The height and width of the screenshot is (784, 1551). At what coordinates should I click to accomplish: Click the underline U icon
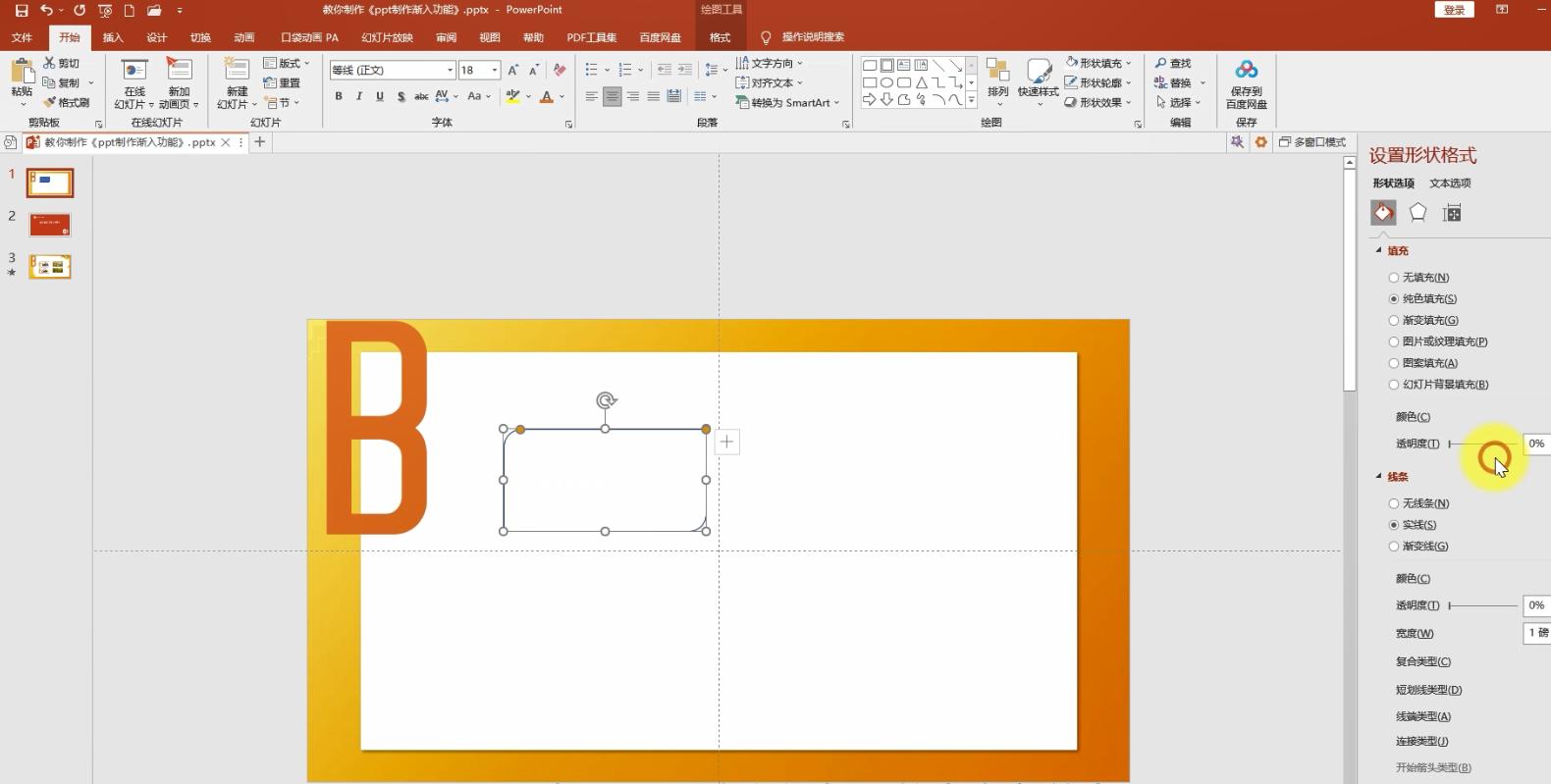point(380,96)
